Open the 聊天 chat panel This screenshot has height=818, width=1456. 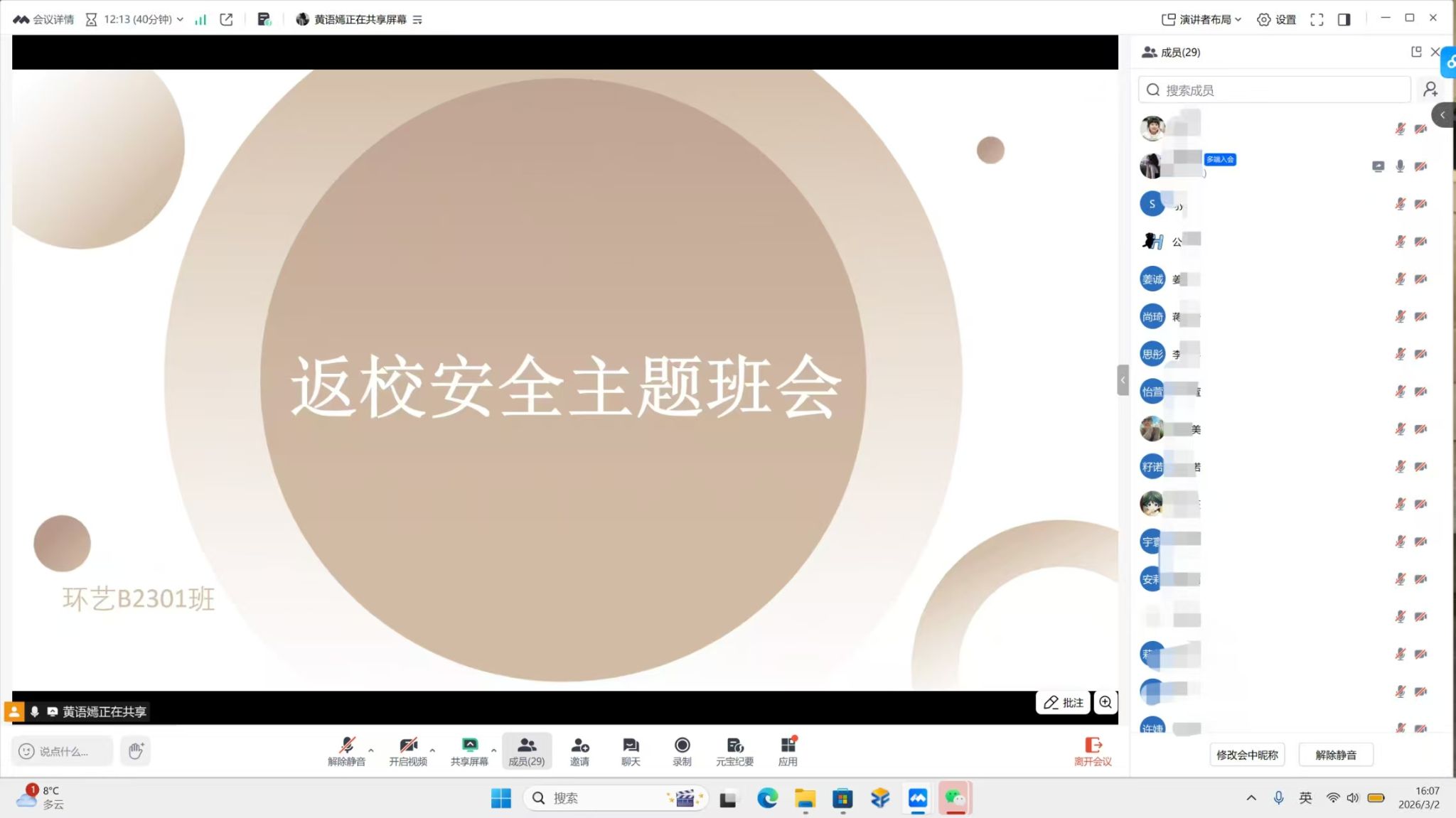[631, 750]
